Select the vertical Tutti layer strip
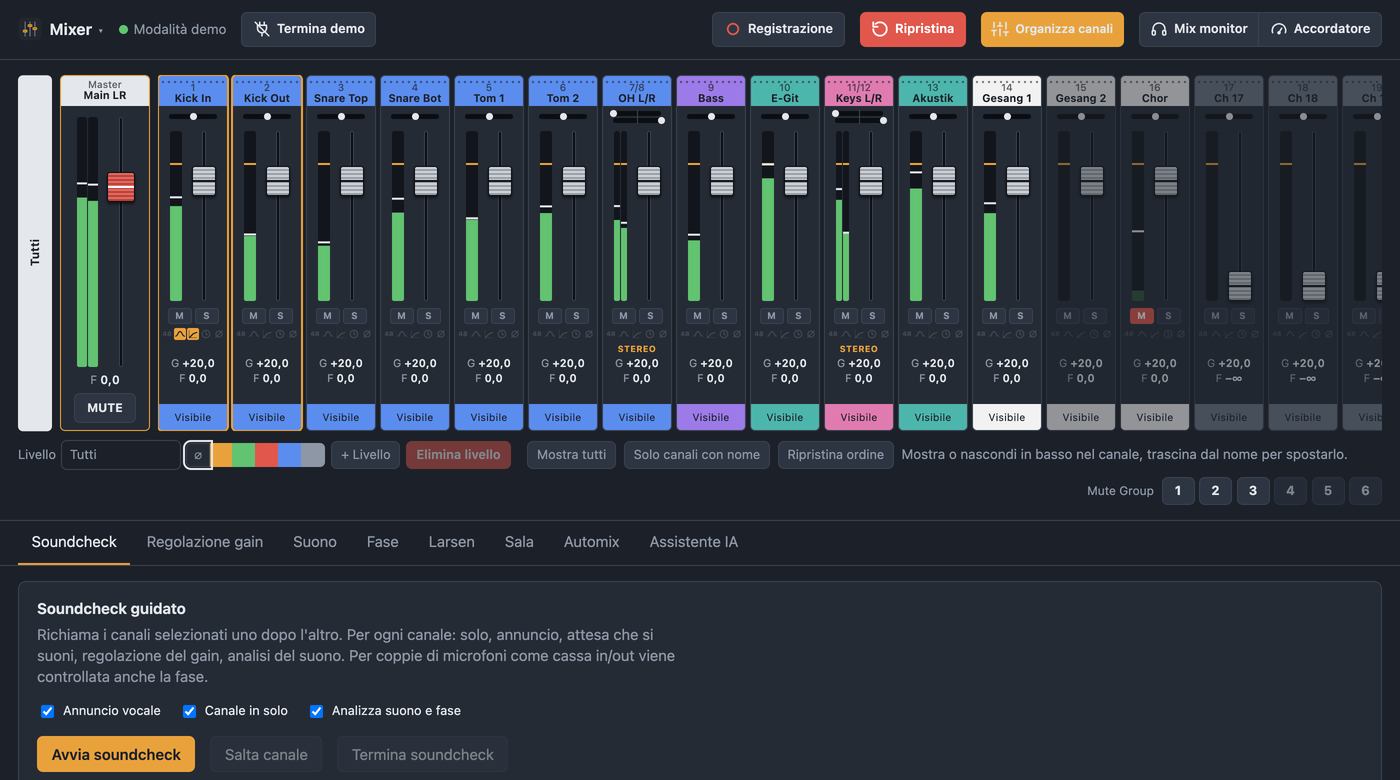The height and width of the screenshot is (780, 1400). coord(35,253)
